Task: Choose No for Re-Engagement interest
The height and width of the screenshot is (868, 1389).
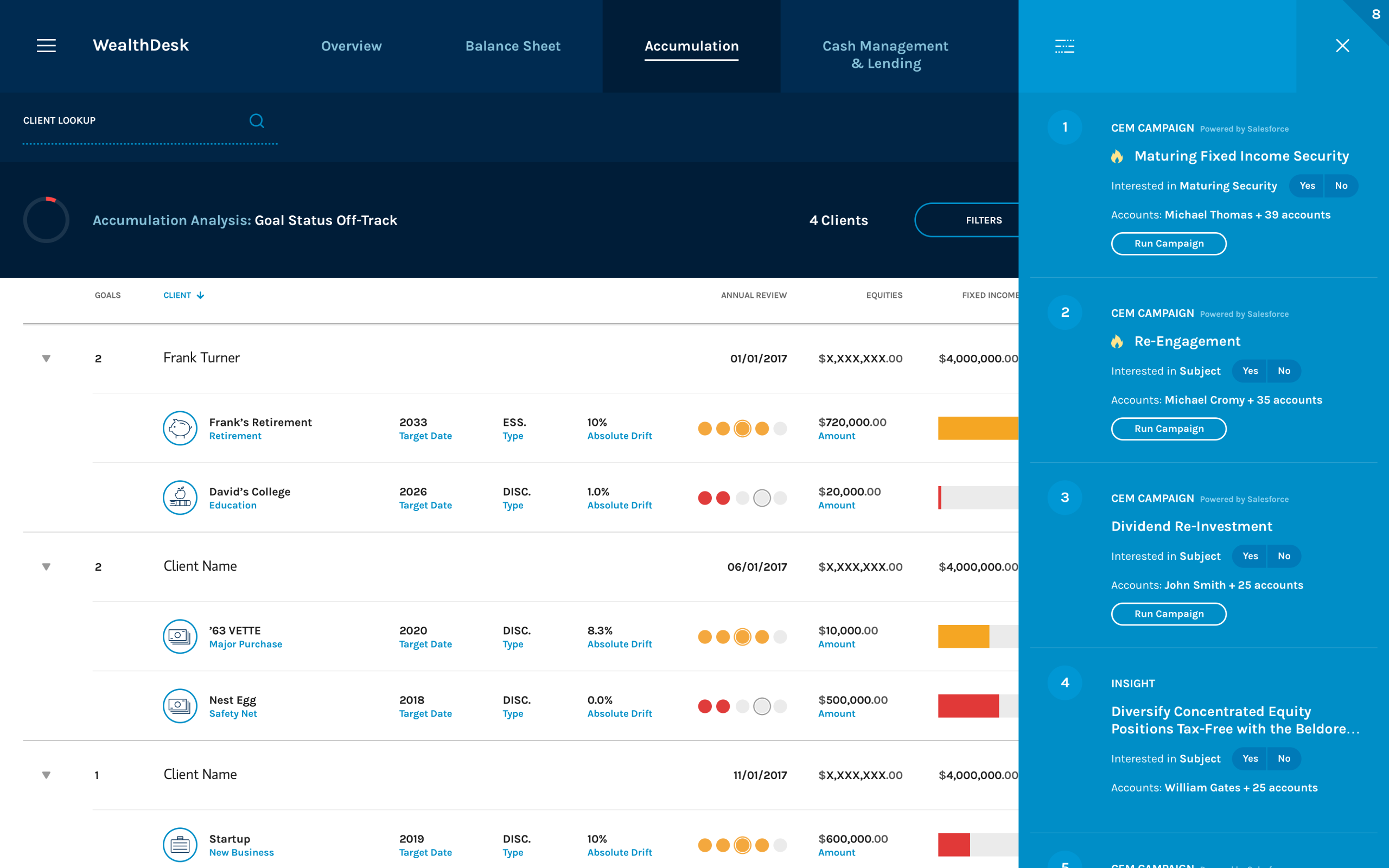Action: 1284,371
